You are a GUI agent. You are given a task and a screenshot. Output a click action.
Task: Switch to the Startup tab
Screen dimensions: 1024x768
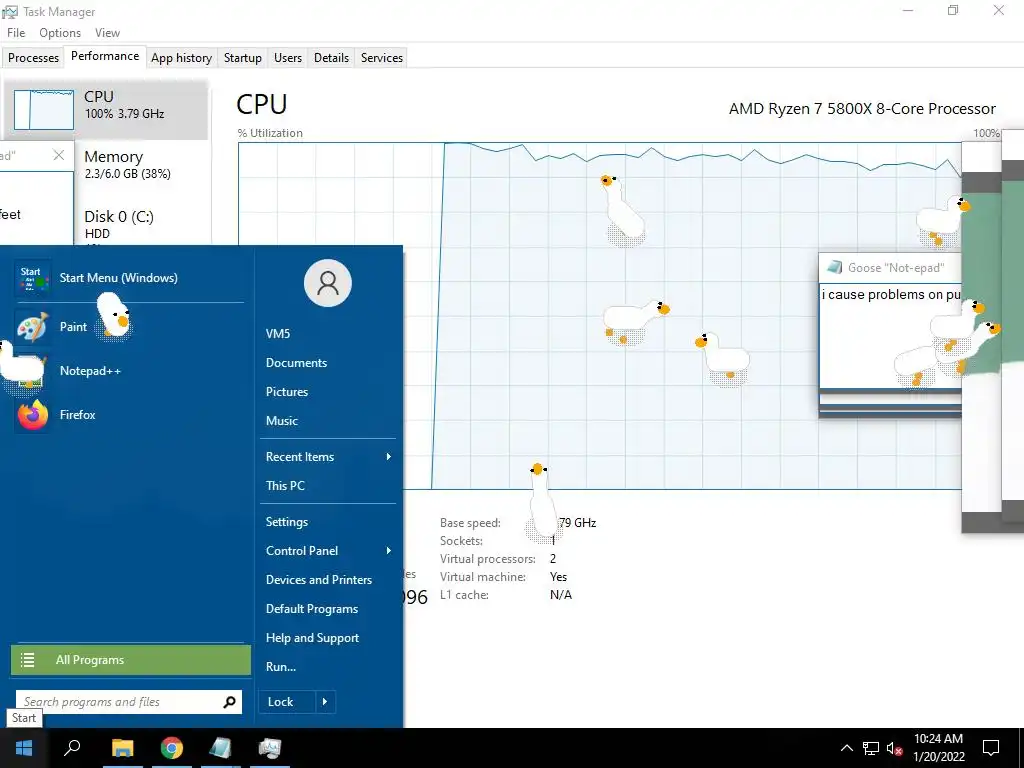click(242, 57)
